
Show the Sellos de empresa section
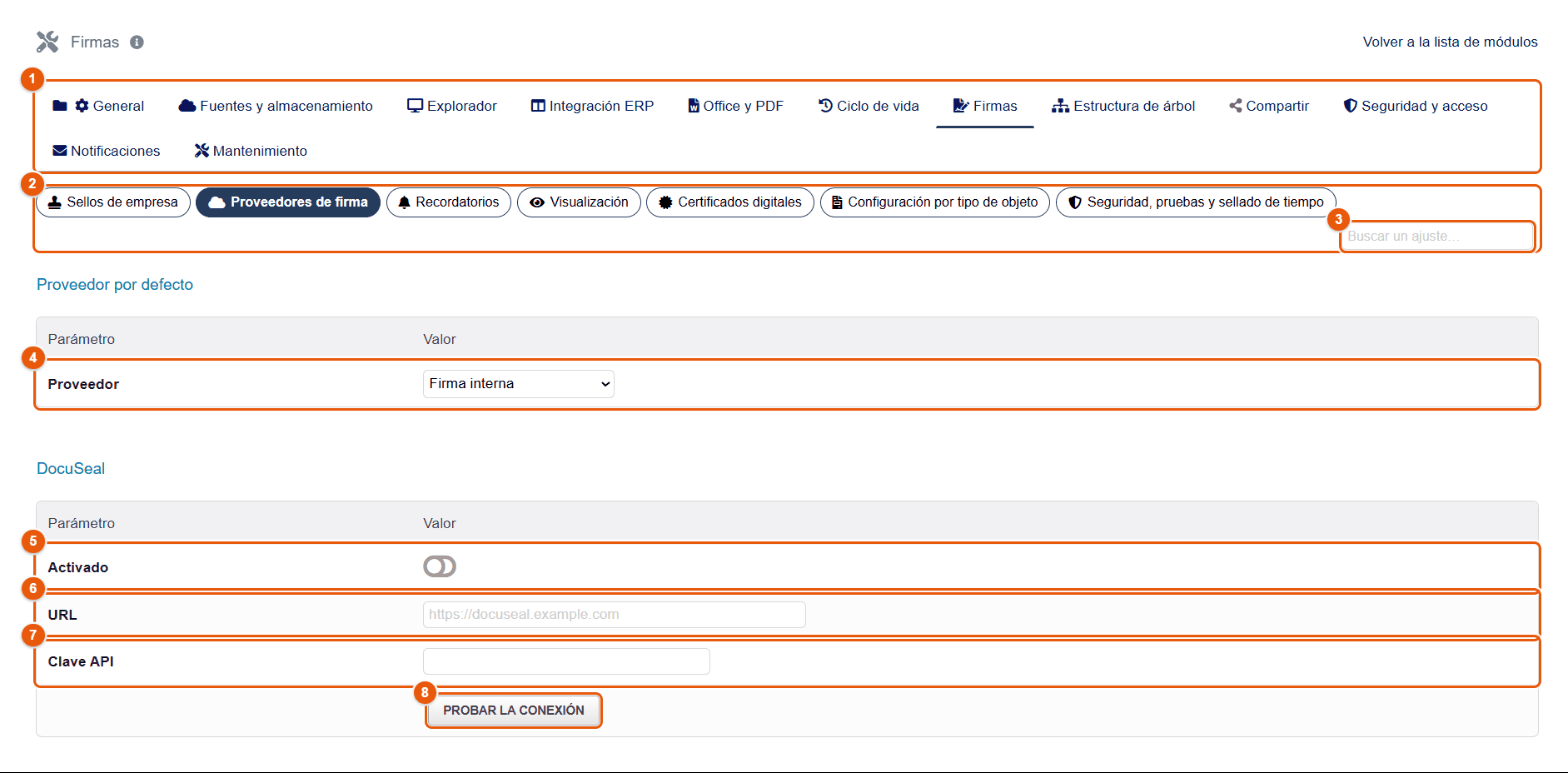[x=113, y=202]
